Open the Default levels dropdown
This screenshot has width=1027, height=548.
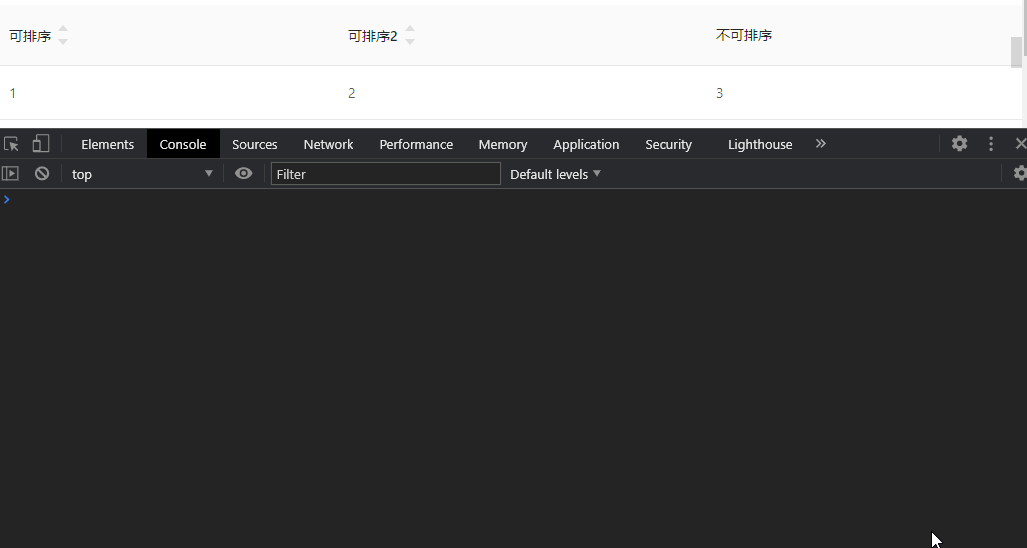click(x=555, y=174)
